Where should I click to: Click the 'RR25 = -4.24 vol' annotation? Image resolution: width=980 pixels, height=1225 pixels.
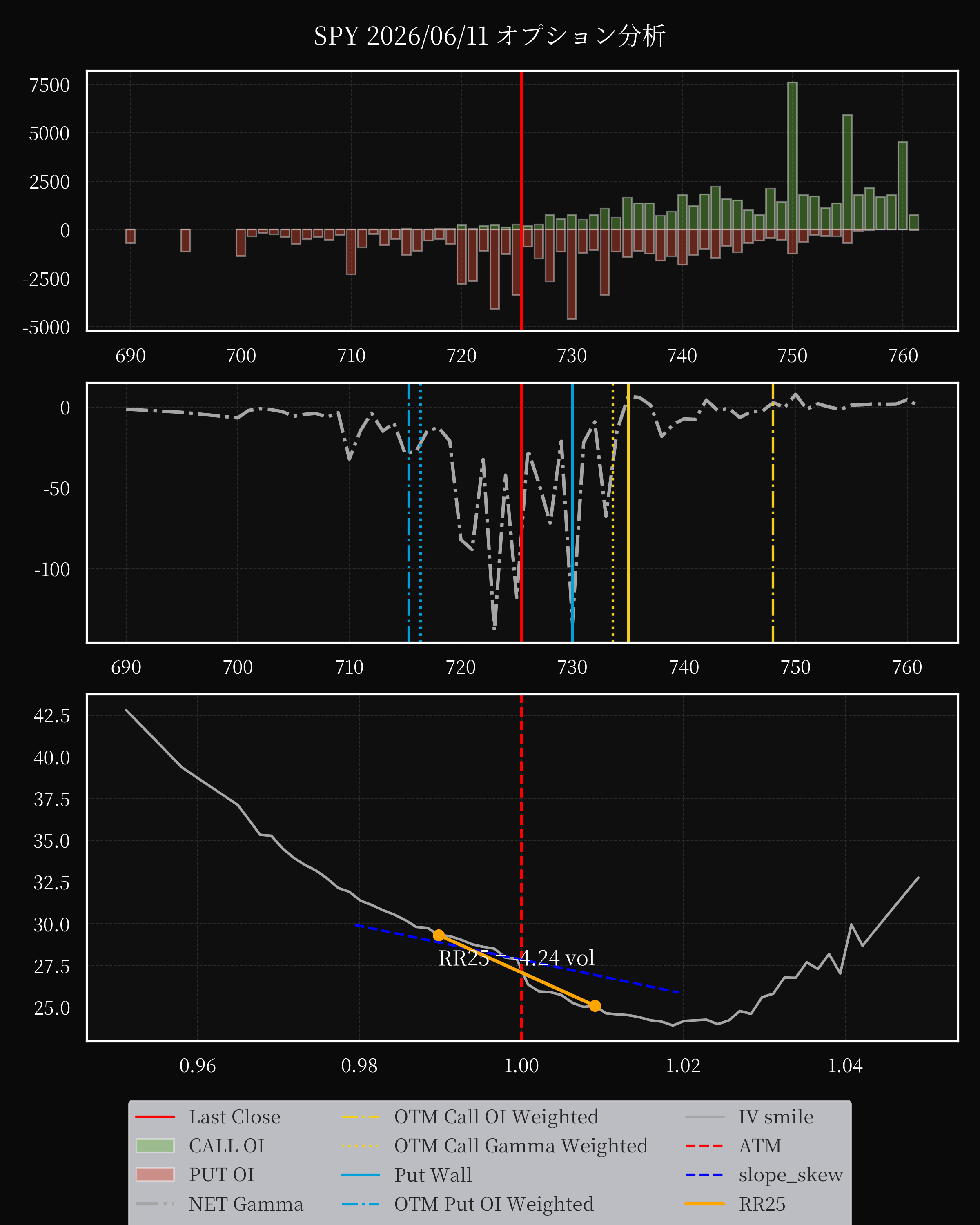click(517, 958)
